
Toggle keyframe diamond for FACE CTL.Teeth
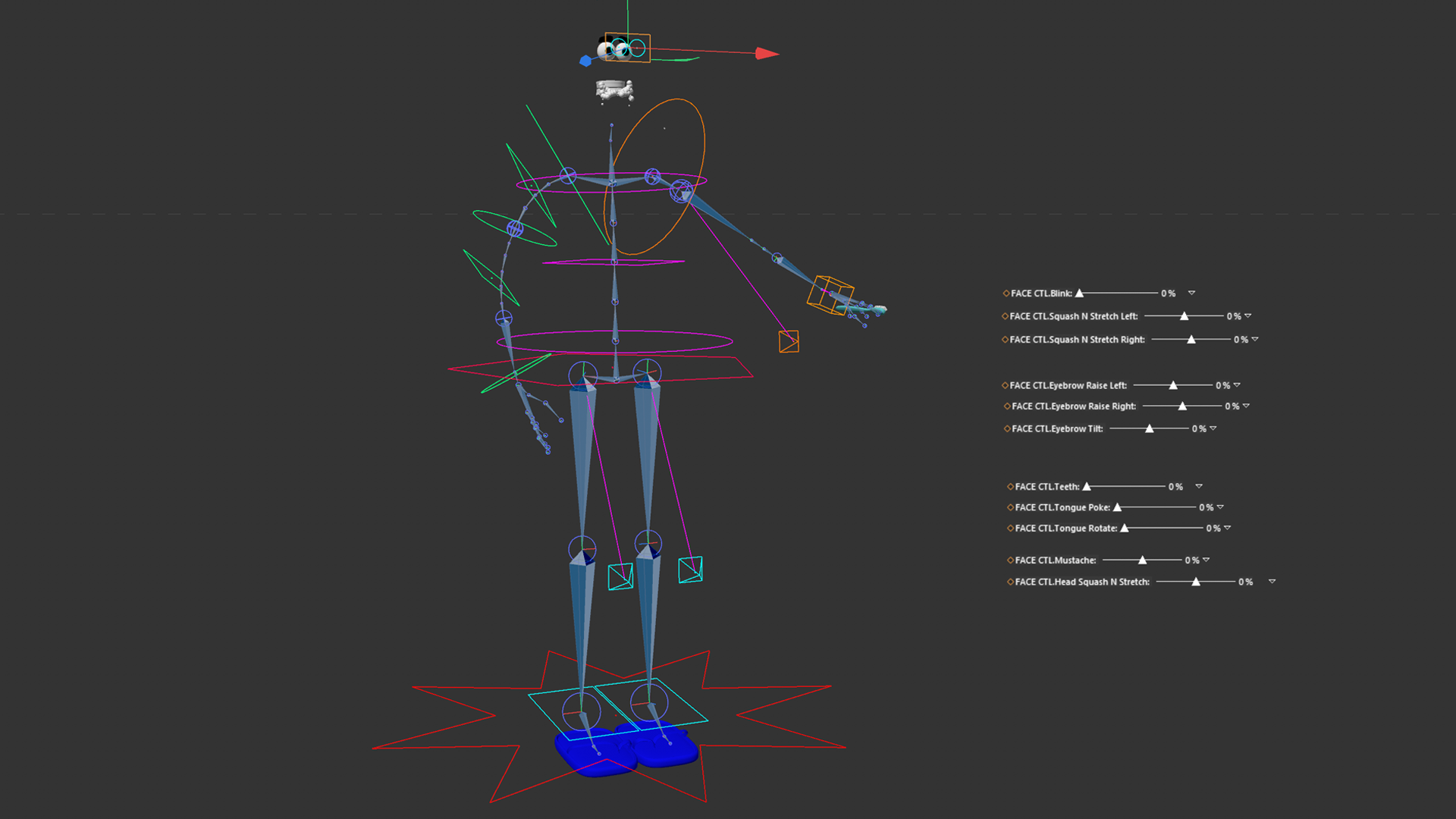1010,487
